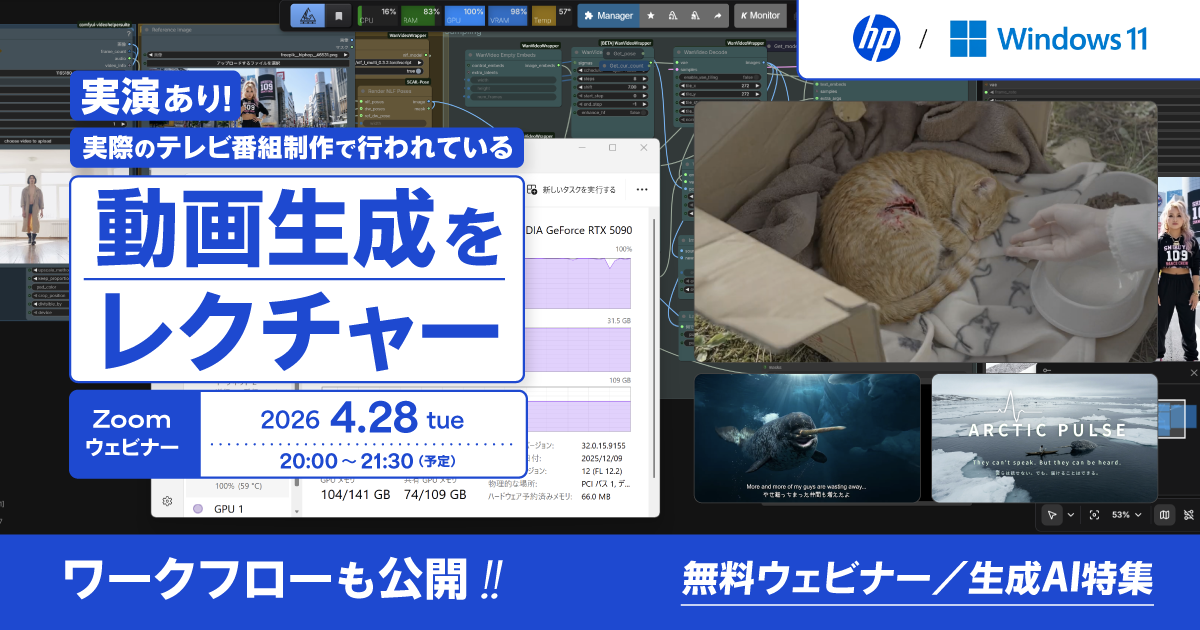1200x630 pixels.
Task: Click the share arrow icon in toolbar
Action: [716, 16]
